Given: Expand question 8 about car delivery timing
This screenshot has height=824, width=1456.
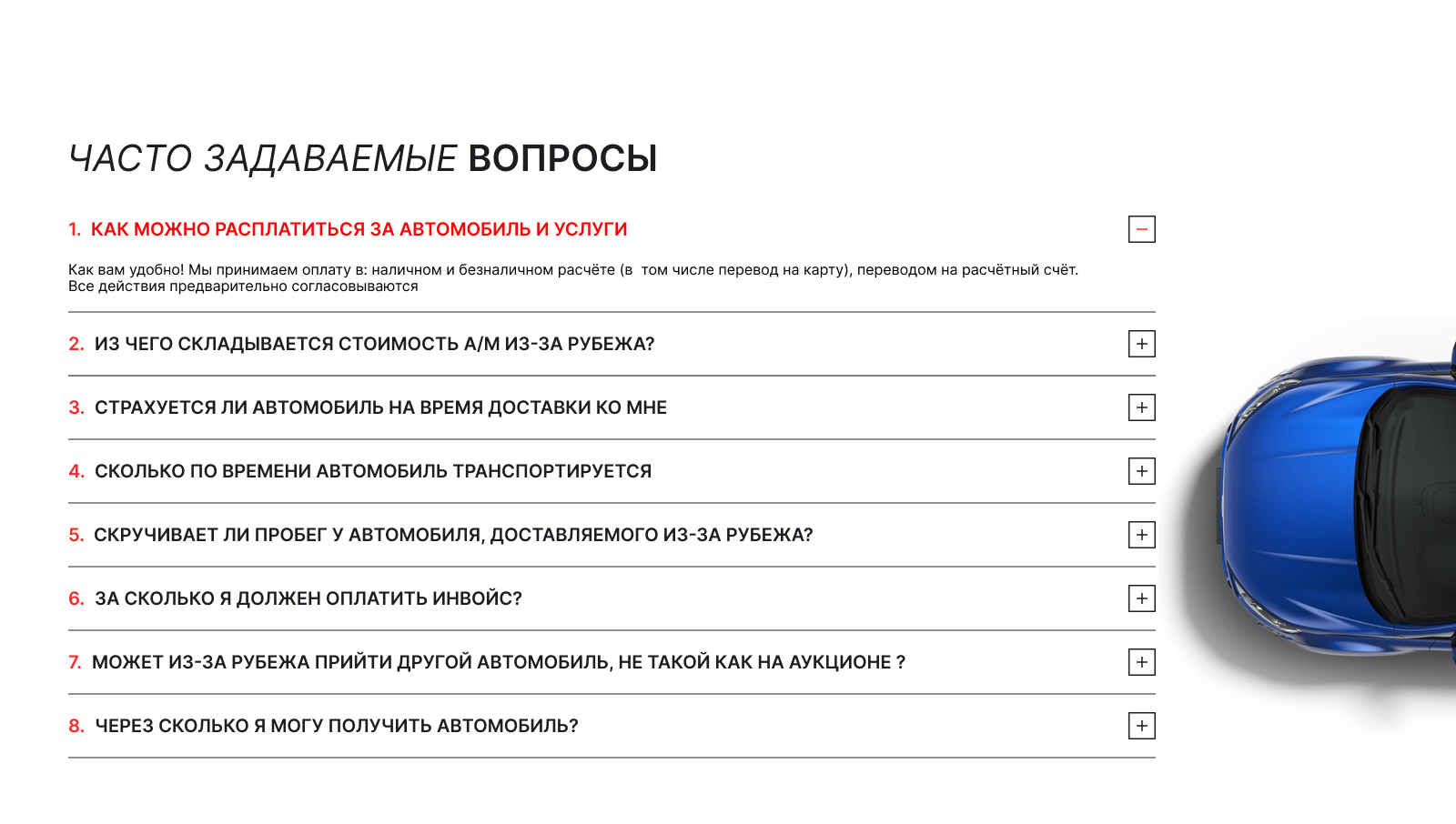Looking at the screenshot, I should tap(1142, 726).
